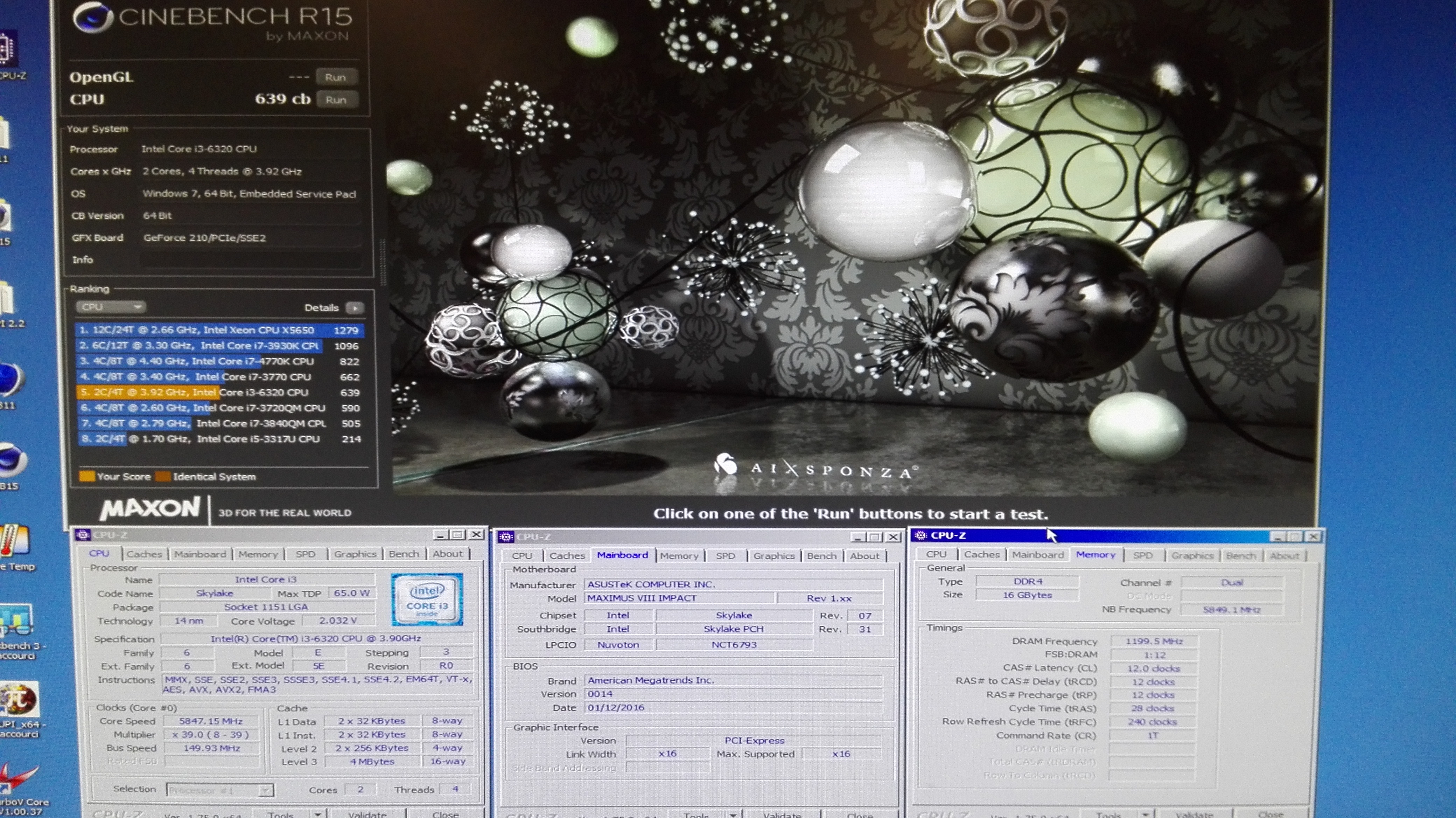Switch to Memory tab in left CPU-Z window
Viewport: 1456px width, 818px height.
258,554
